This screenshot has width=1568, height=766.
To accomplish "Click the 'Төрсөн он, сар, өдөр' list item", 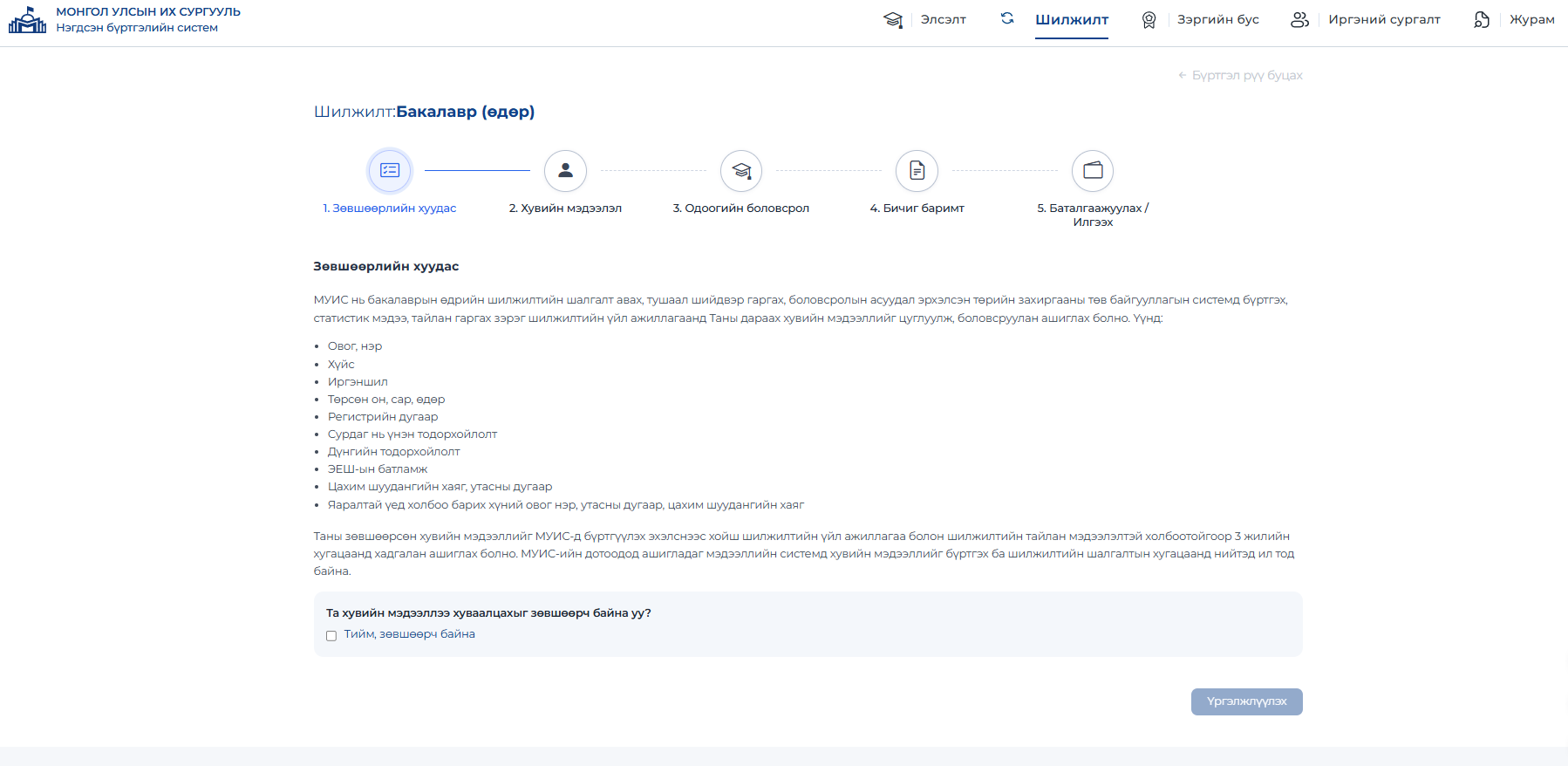I will (x=386, y=400).
